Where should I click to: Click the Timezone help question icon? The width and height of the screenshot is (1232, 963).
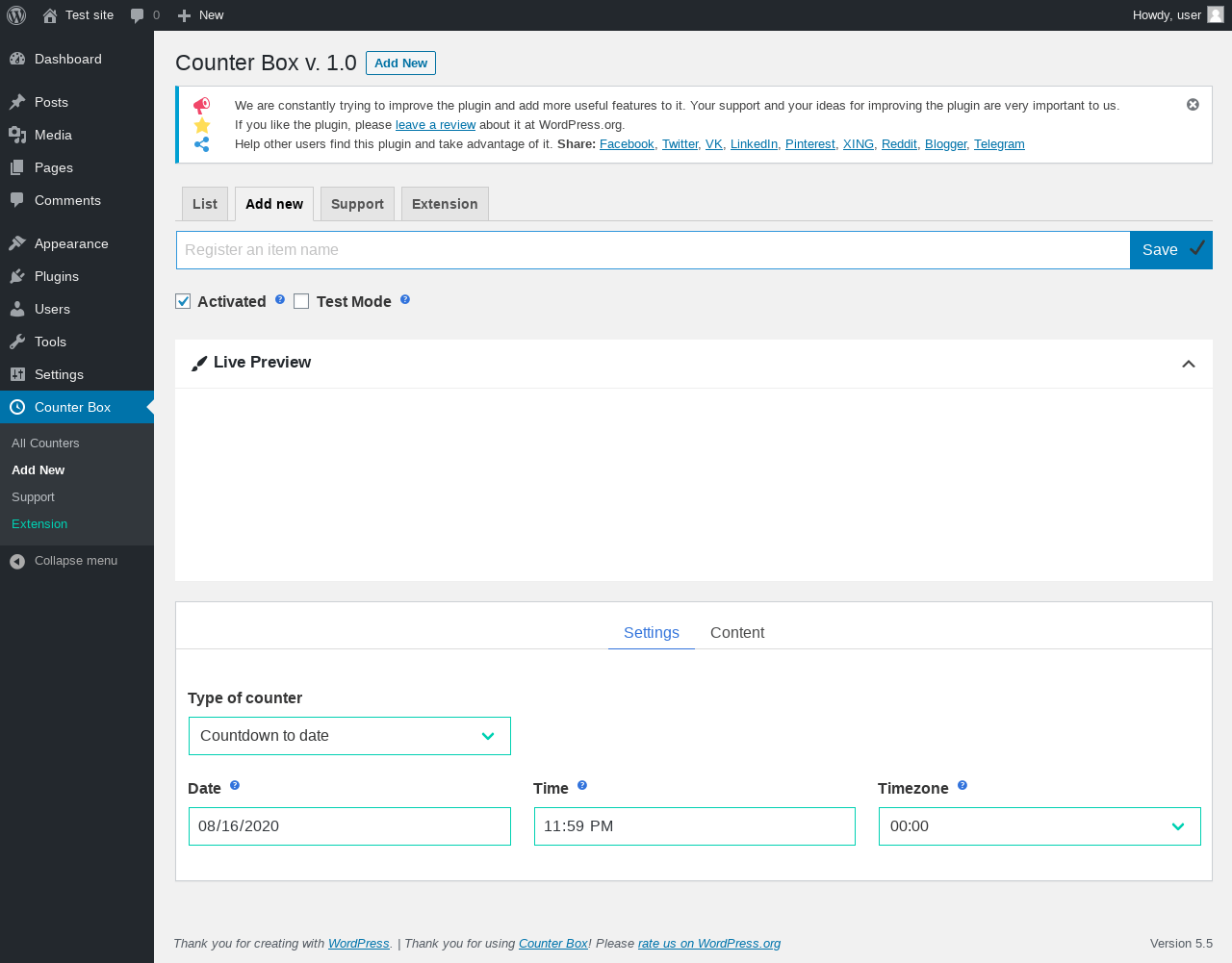pyautogui.click(x=962, y=786)
